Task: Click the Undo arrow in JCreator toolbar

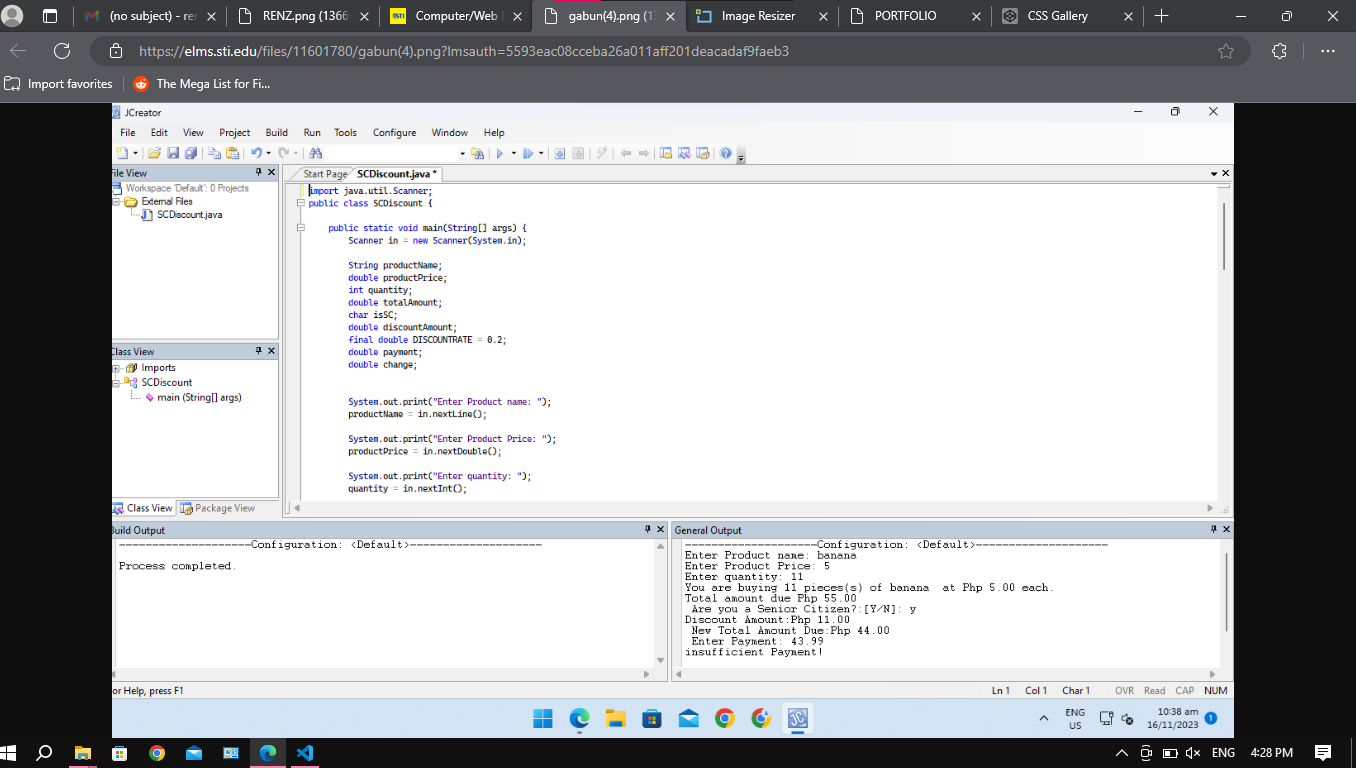Action: click(x=256, y=153)
